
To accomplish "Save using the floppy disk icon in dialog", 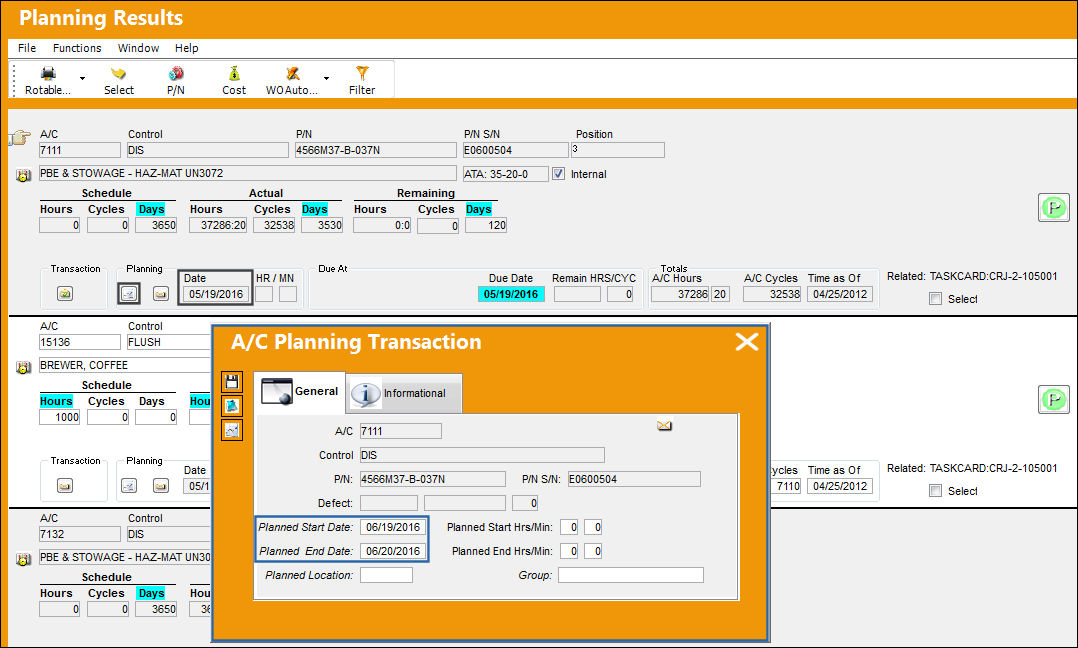I will click(232, 382).
